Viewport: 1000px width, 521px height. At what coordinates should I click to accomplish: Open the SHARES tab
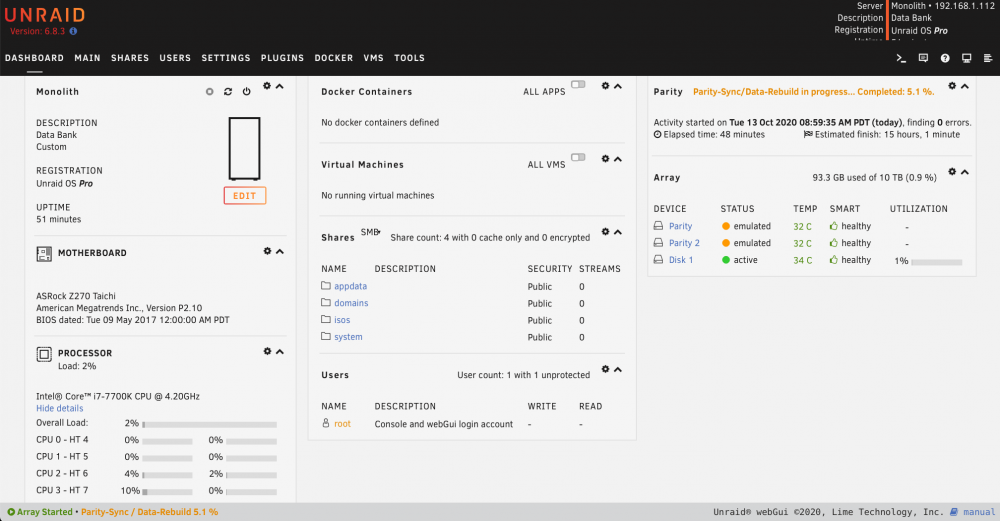130,58
